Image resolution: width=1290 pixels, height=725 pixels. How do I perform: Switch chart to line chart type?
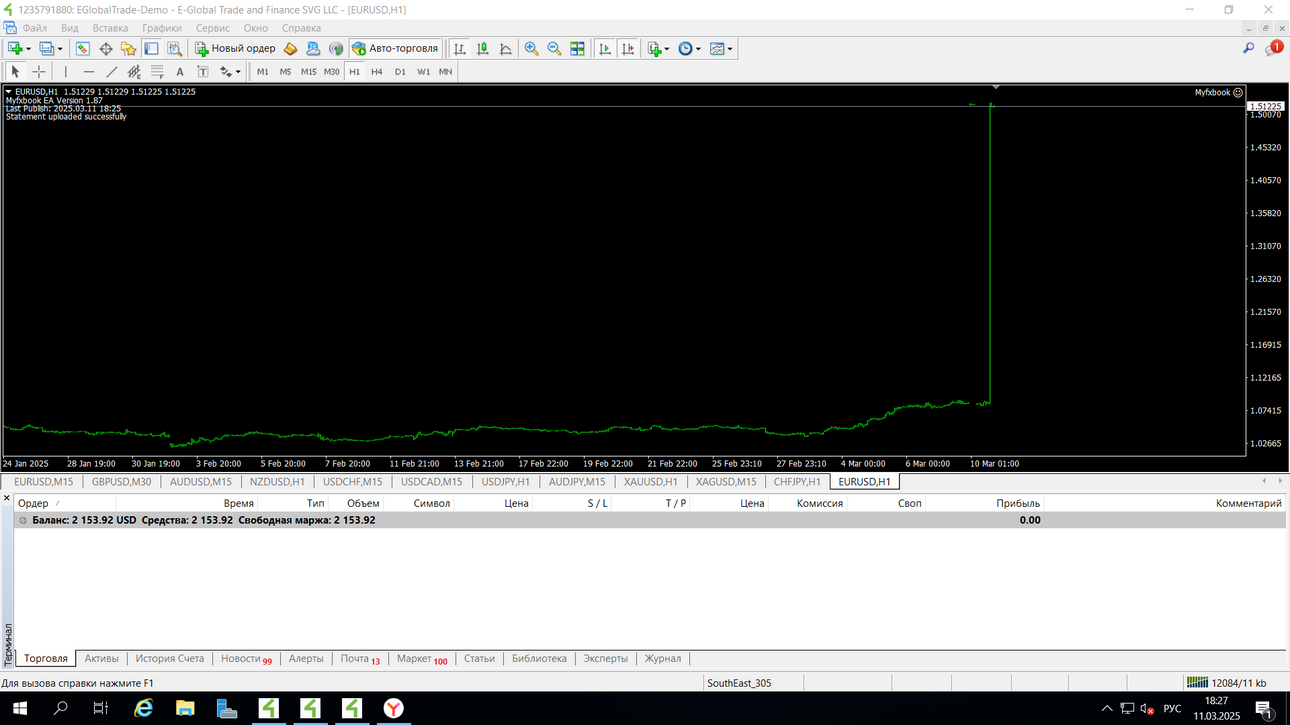[506, 48]
